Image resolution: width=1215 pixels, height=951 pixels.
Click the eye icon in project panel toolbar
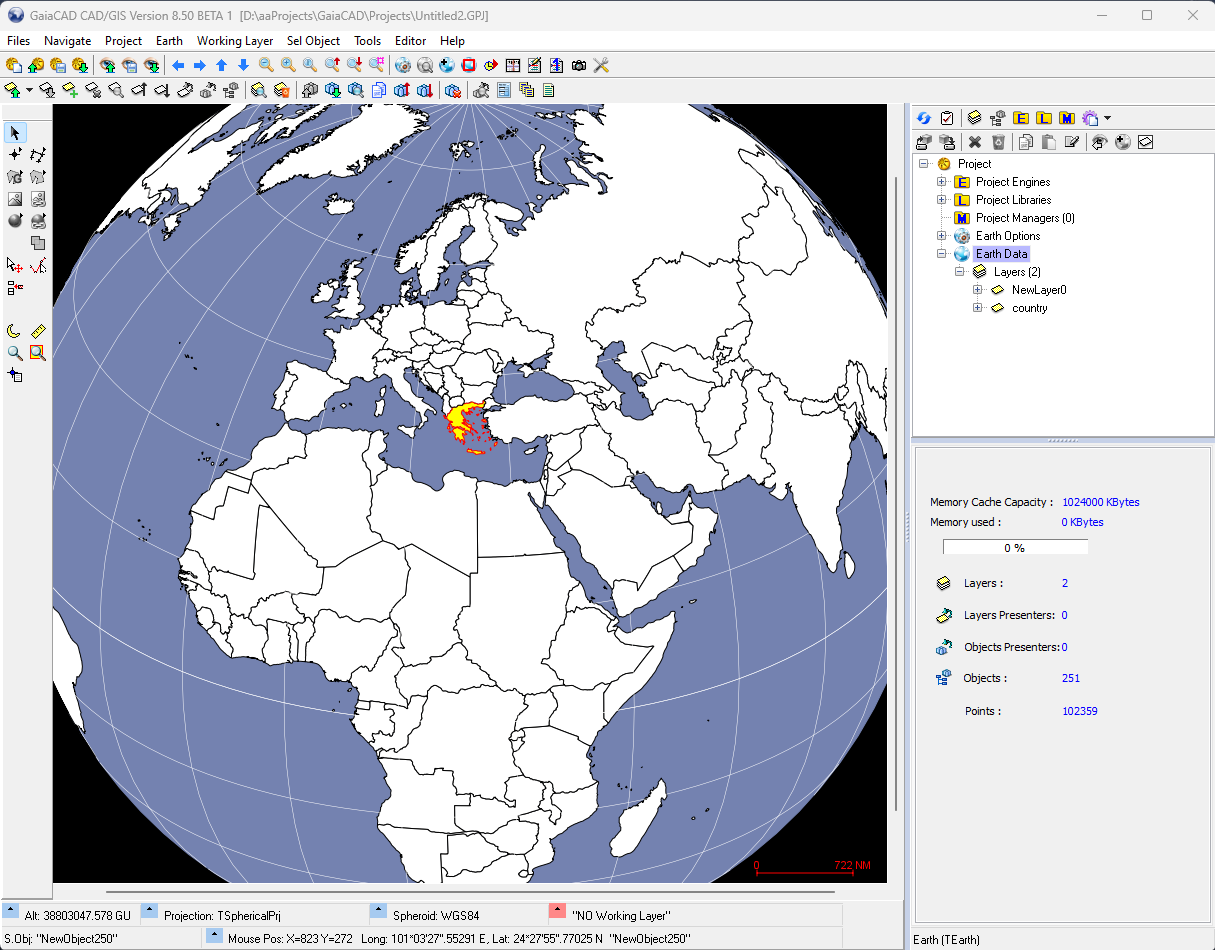pyautogui.click(x=1099, y=142)
